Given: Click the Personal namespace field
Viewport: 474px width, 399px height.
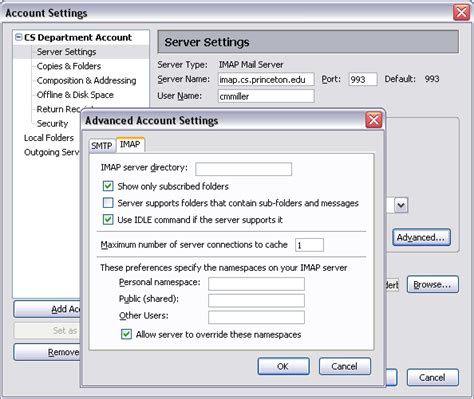Looking at the screenshot, I should click(x=256, y=284).
